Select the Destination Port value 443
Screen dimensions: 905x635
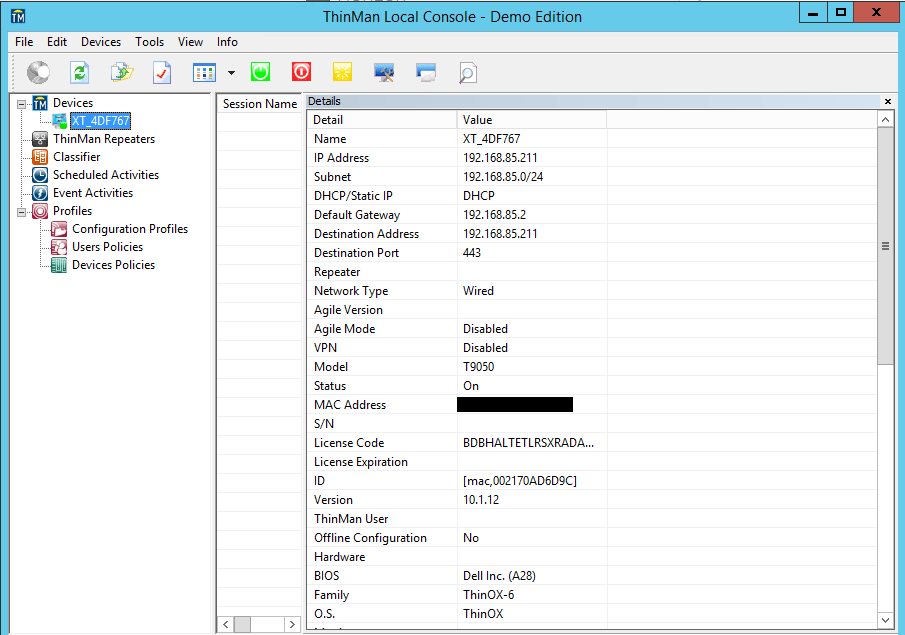tap(472, 253)
